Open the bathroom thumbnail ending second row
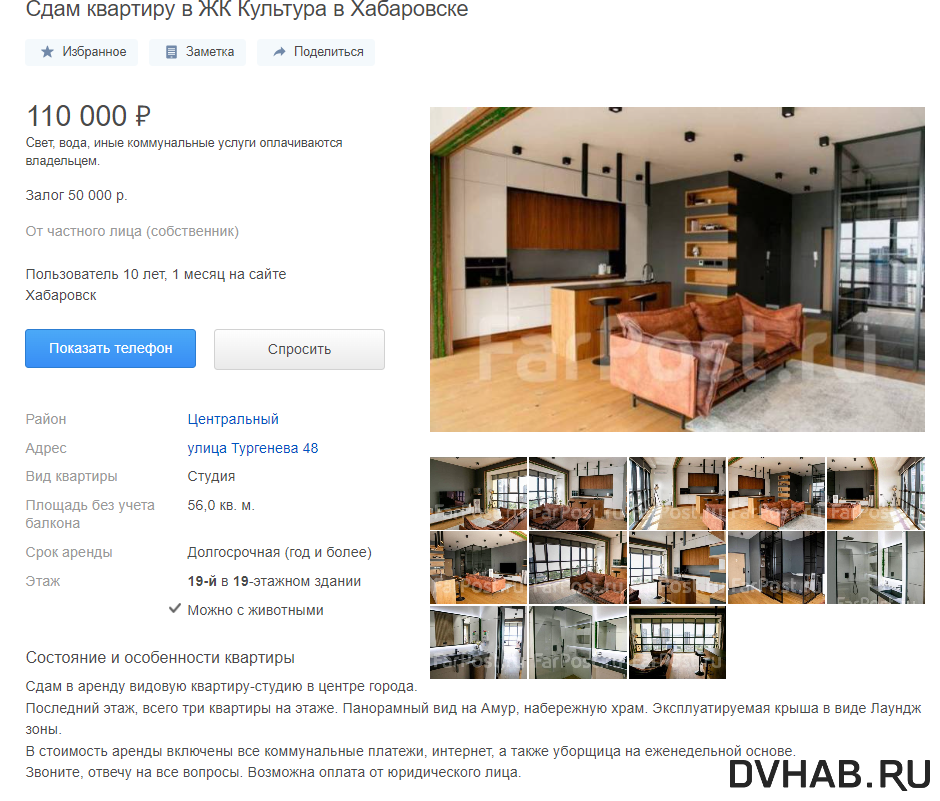 pos(876,567)
